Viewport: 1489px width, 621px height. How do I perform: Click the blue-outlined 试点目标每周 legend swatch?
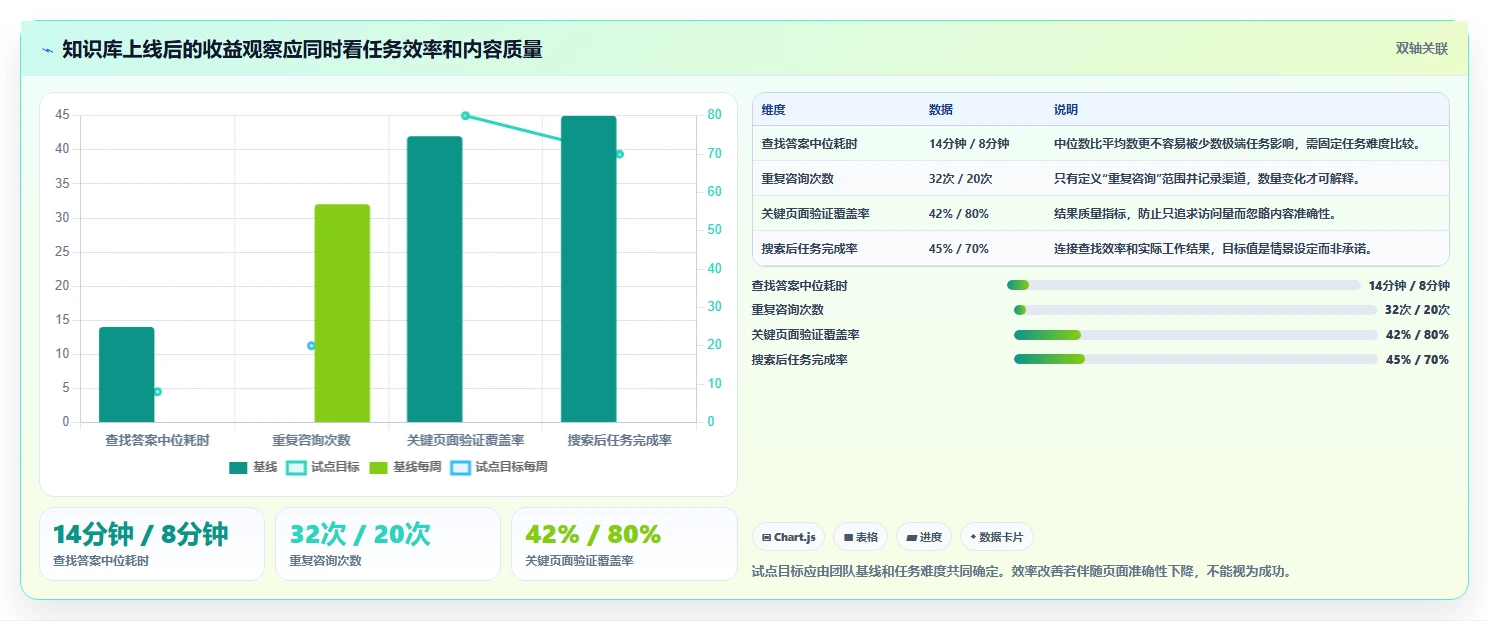(x=460, y=467)
